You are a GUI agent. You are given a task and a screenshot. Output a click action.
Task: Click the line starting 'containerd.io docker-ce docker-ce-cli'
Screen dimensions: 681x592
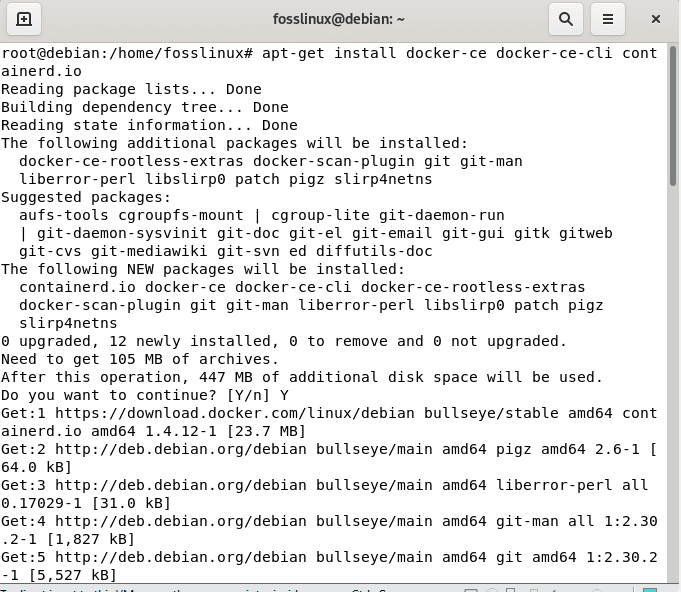click(302, 287)
